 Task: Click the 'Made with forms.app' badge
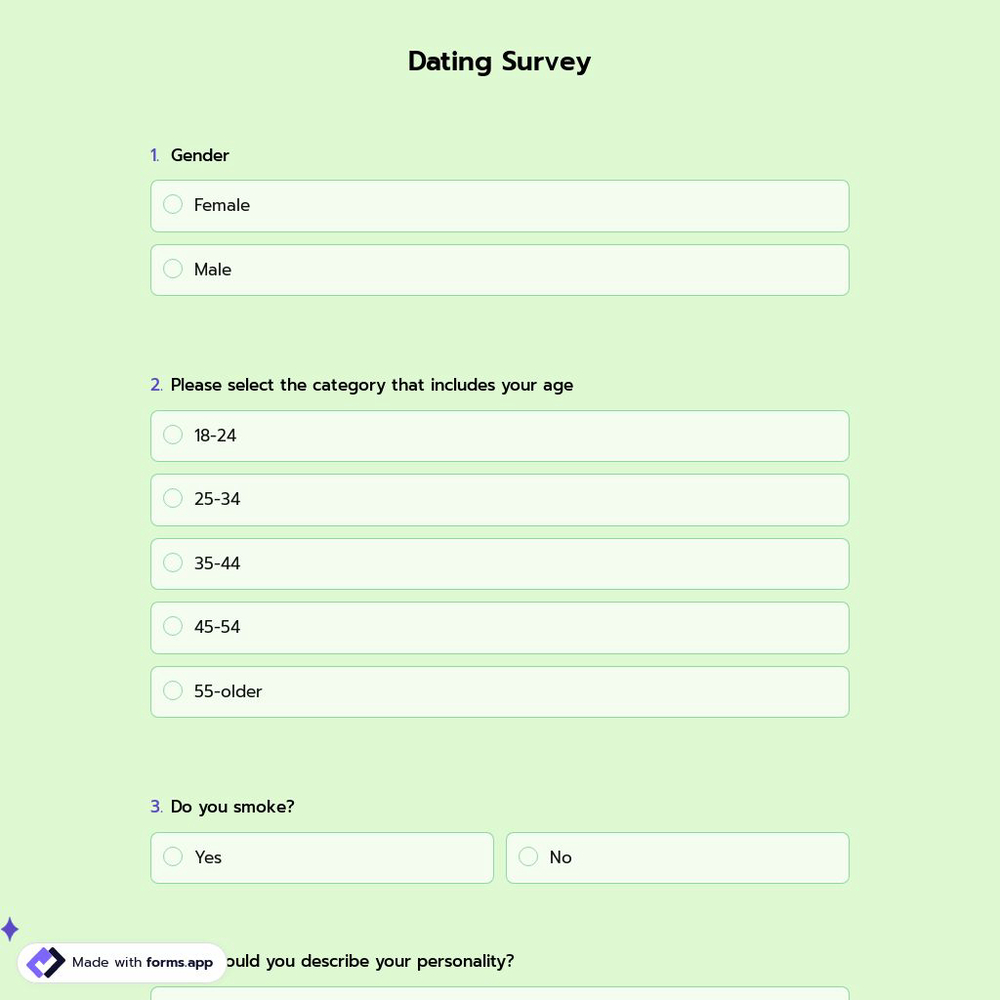click(x=122, y=962)
